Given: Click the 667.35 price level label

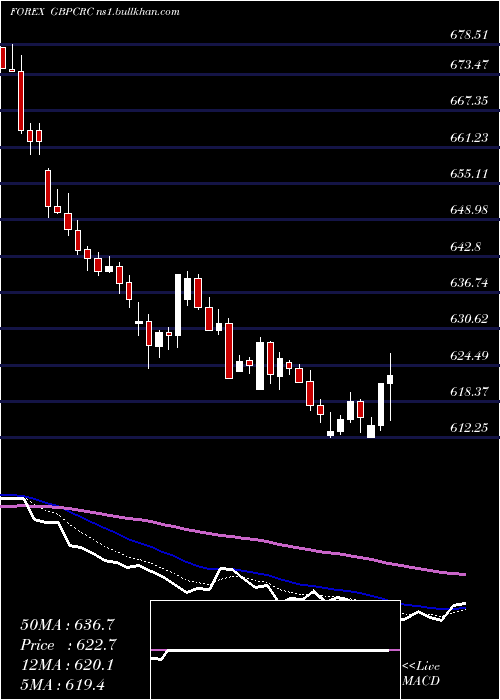Looking at the screenshot, I should click(469, 101).
